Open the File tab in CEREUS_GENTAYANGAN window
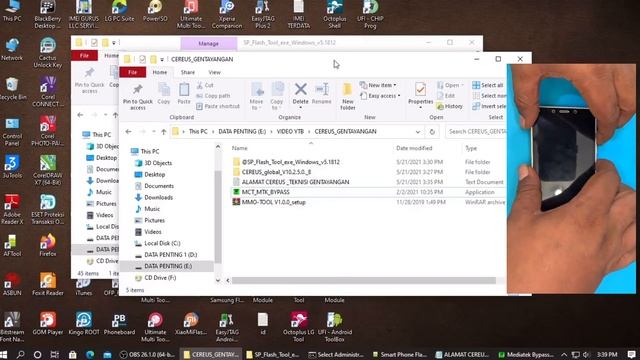Screen dimensions: 640x360 133,72
